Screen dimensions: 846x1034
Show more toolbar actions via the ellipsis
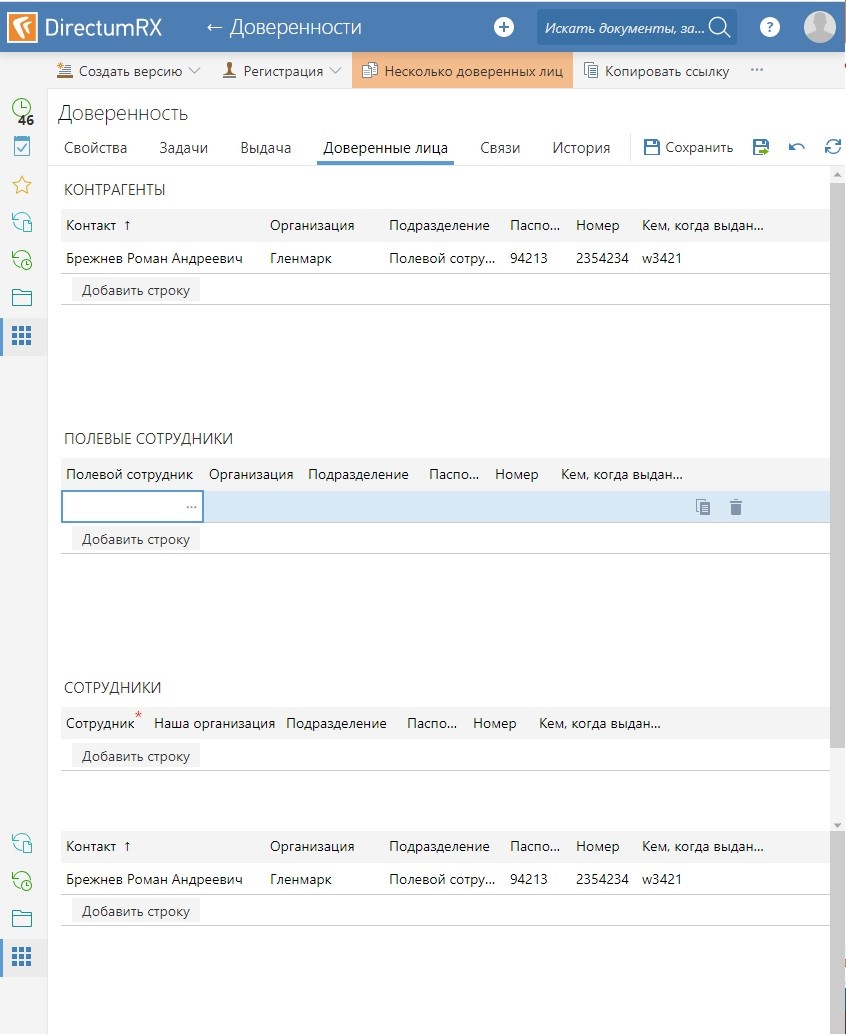tap(756, 70)
